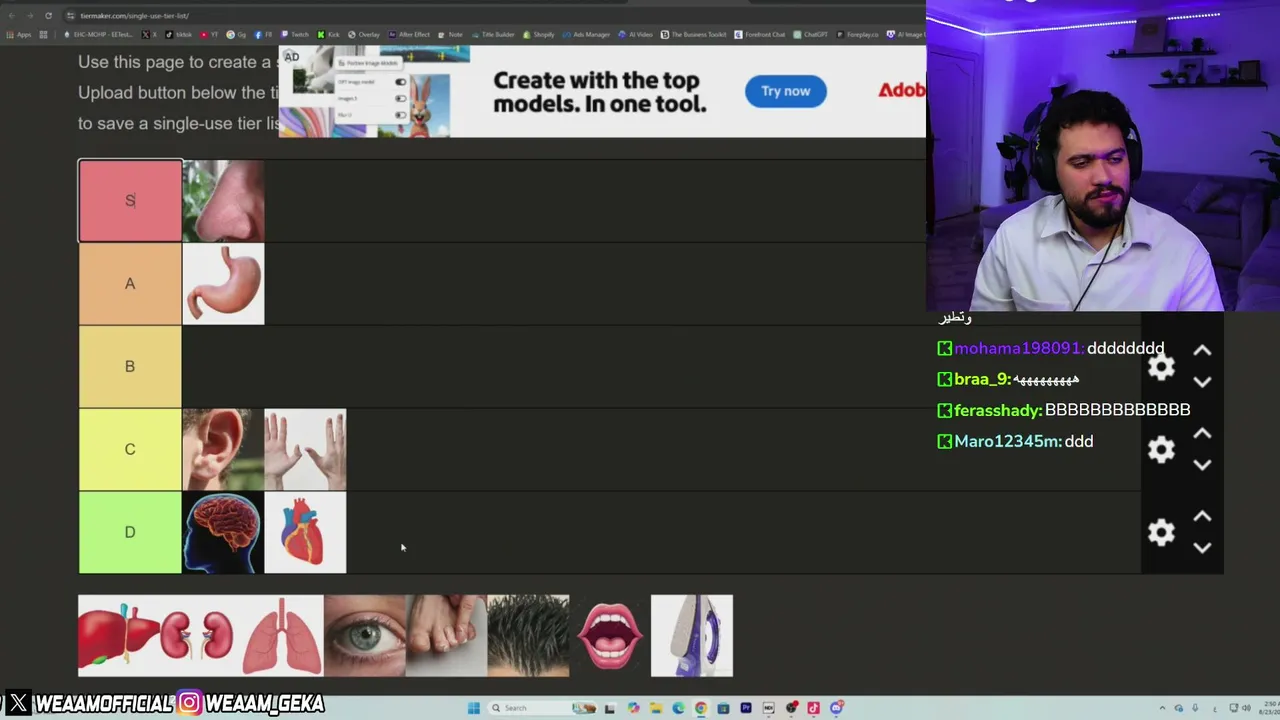1280x720 pixels.
Task: Pick the foot image from unranked pool
Action: point(447,636)
